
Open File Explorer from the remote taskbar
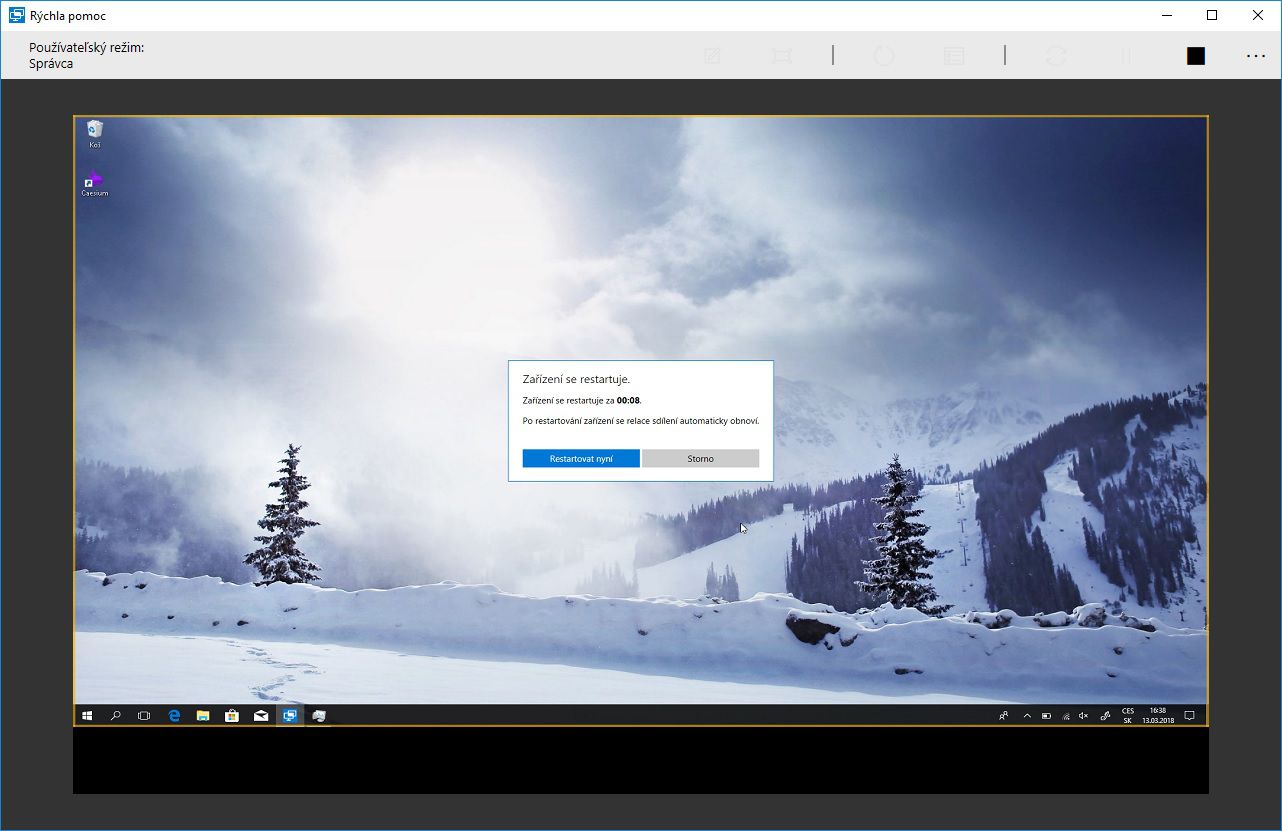pyautogui.click(x=203, y=716)
